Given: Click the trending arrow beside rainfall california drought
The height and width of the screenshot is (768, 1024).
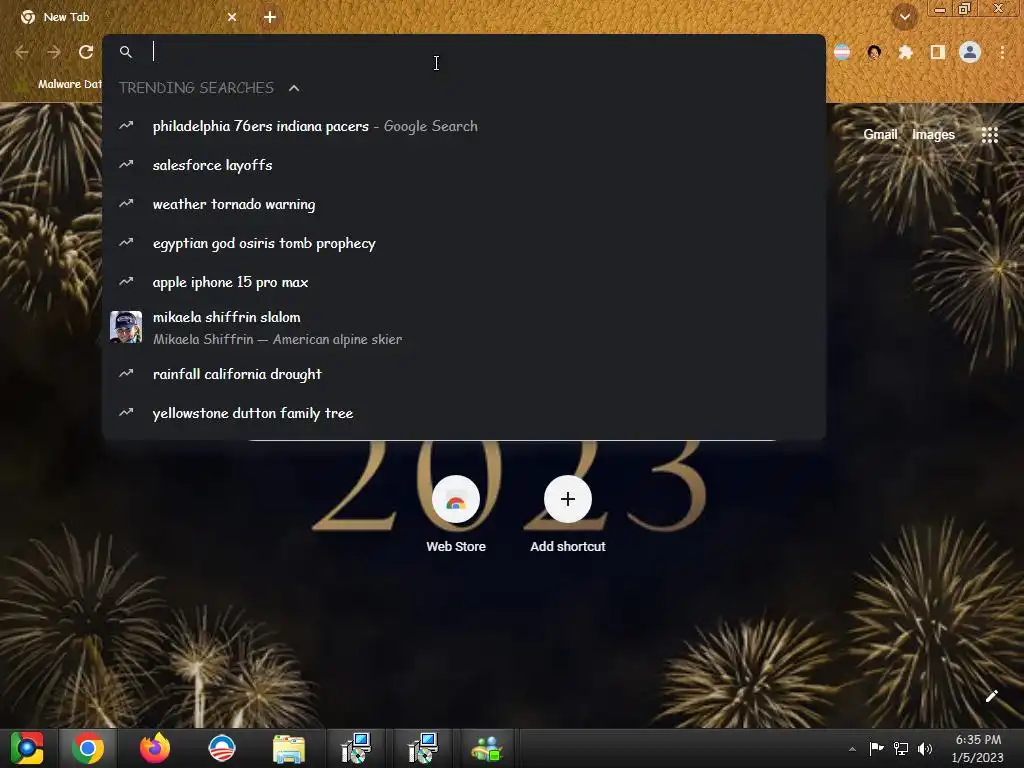Looking at the screenshot, I should coord(126,374).
